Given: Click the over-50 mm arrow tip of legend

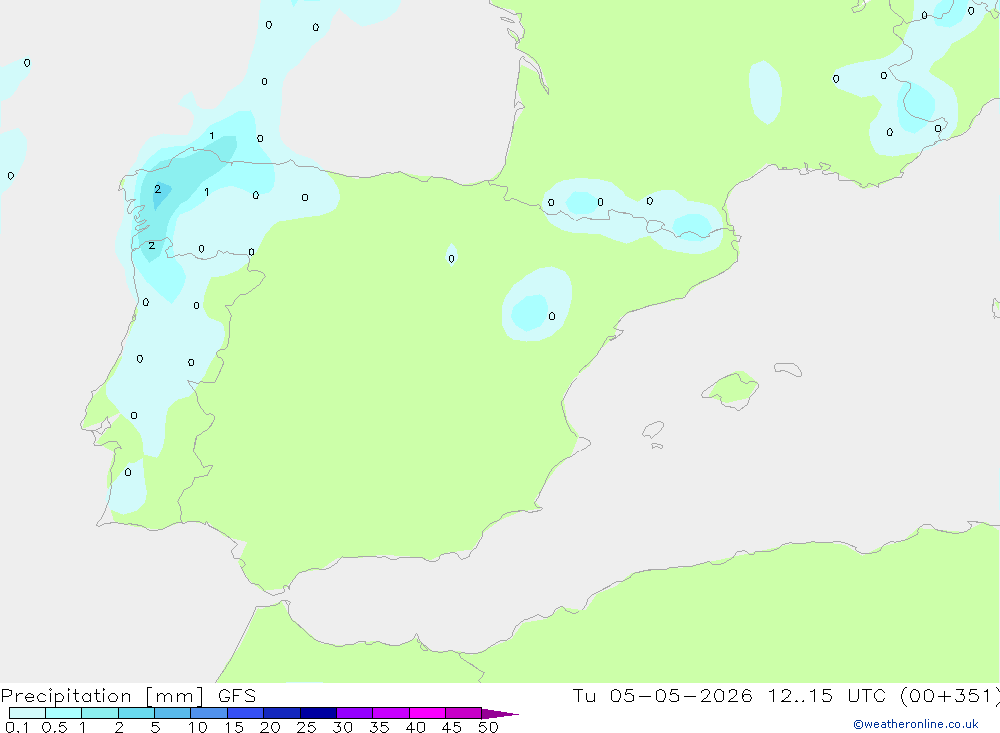Looking at the screenshot, I should point(500,713).
